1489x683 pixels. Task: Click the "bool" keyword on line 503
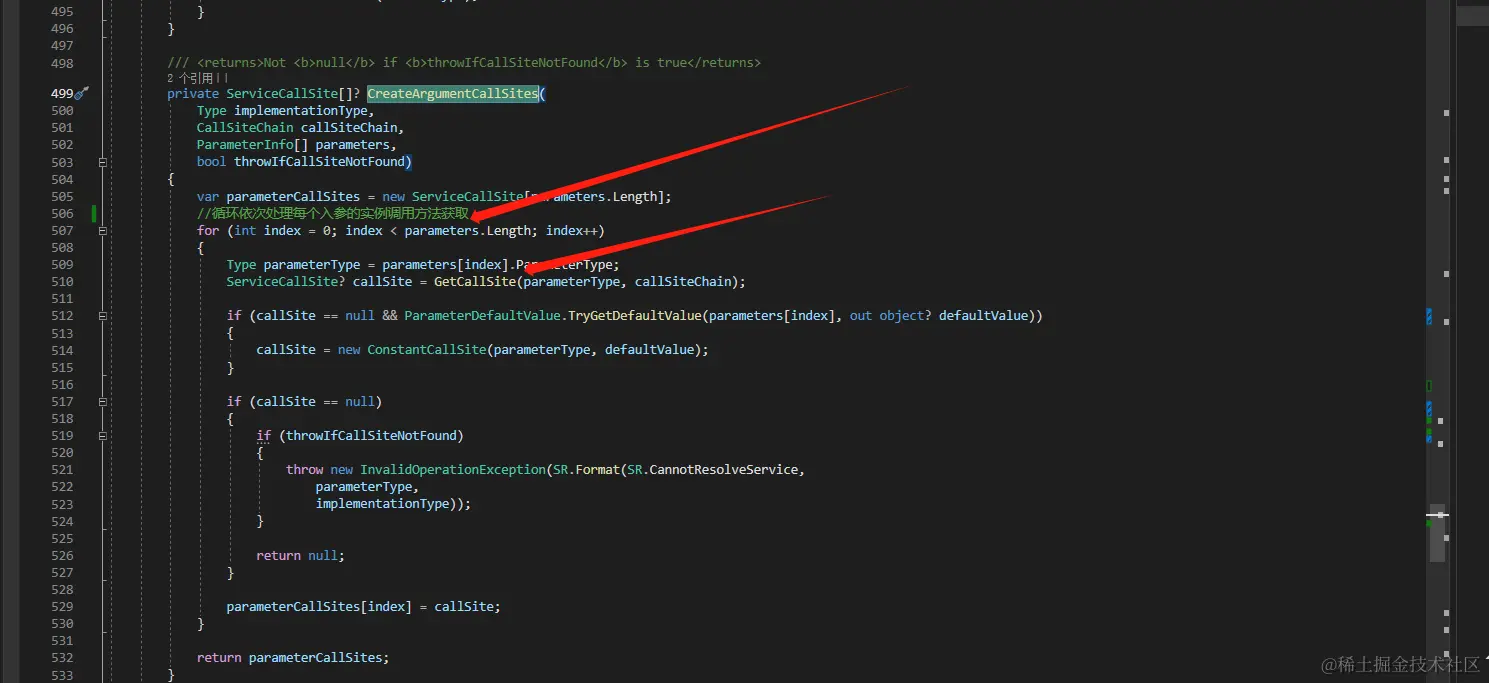pyautogui.click(x=212, y=162)
